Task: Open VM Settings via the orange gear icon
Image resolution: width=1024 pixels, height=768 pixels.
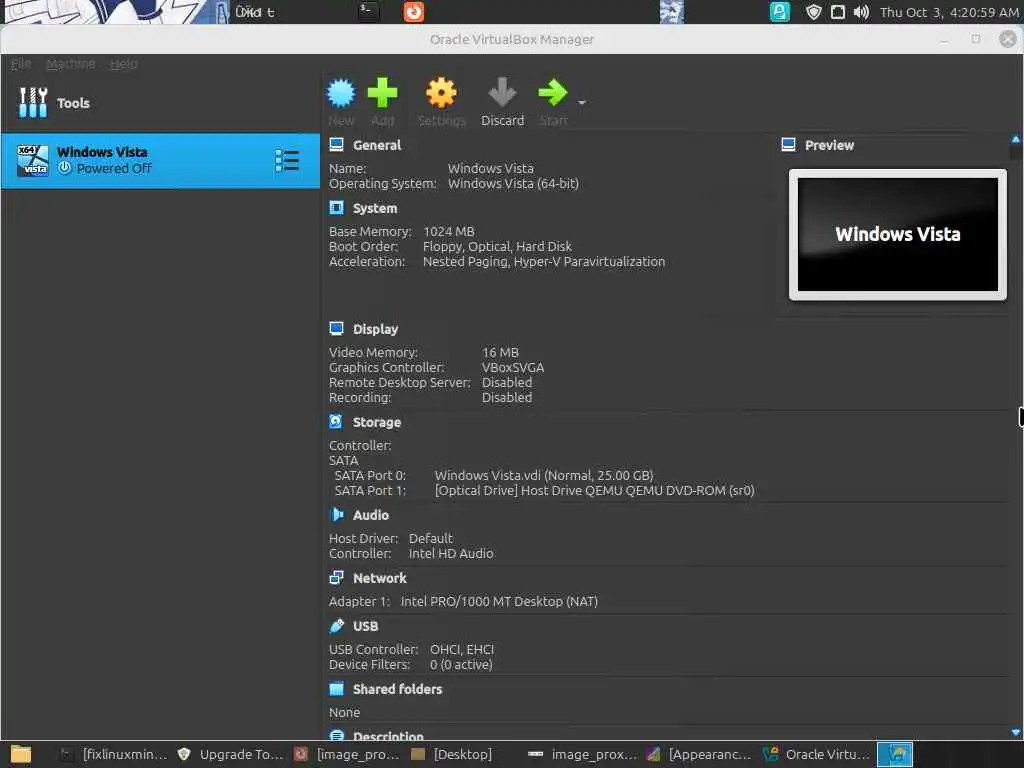Action: [x=441, y=93]
